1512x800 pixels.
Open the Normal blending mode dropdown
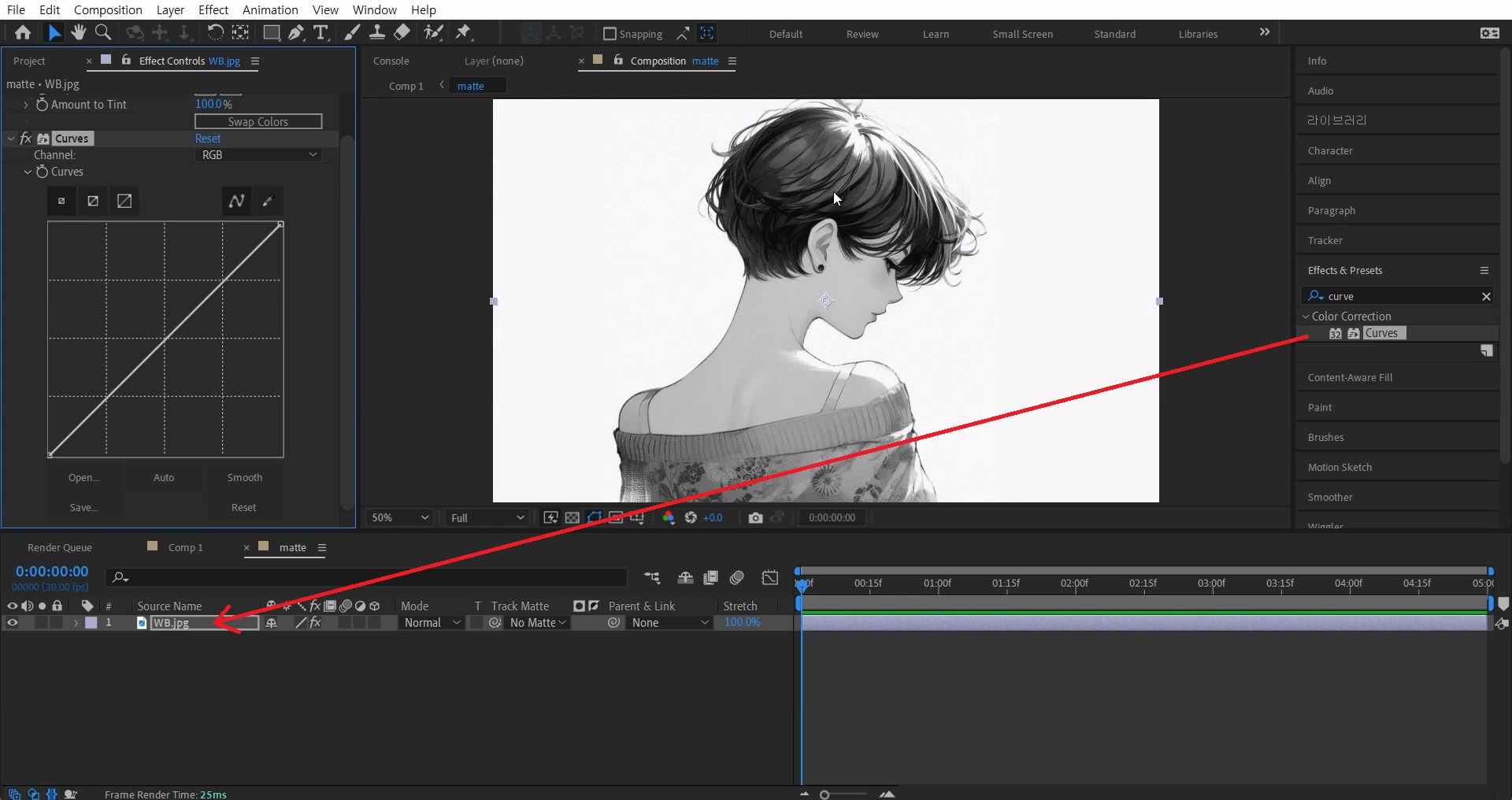[x=432, y=622]
